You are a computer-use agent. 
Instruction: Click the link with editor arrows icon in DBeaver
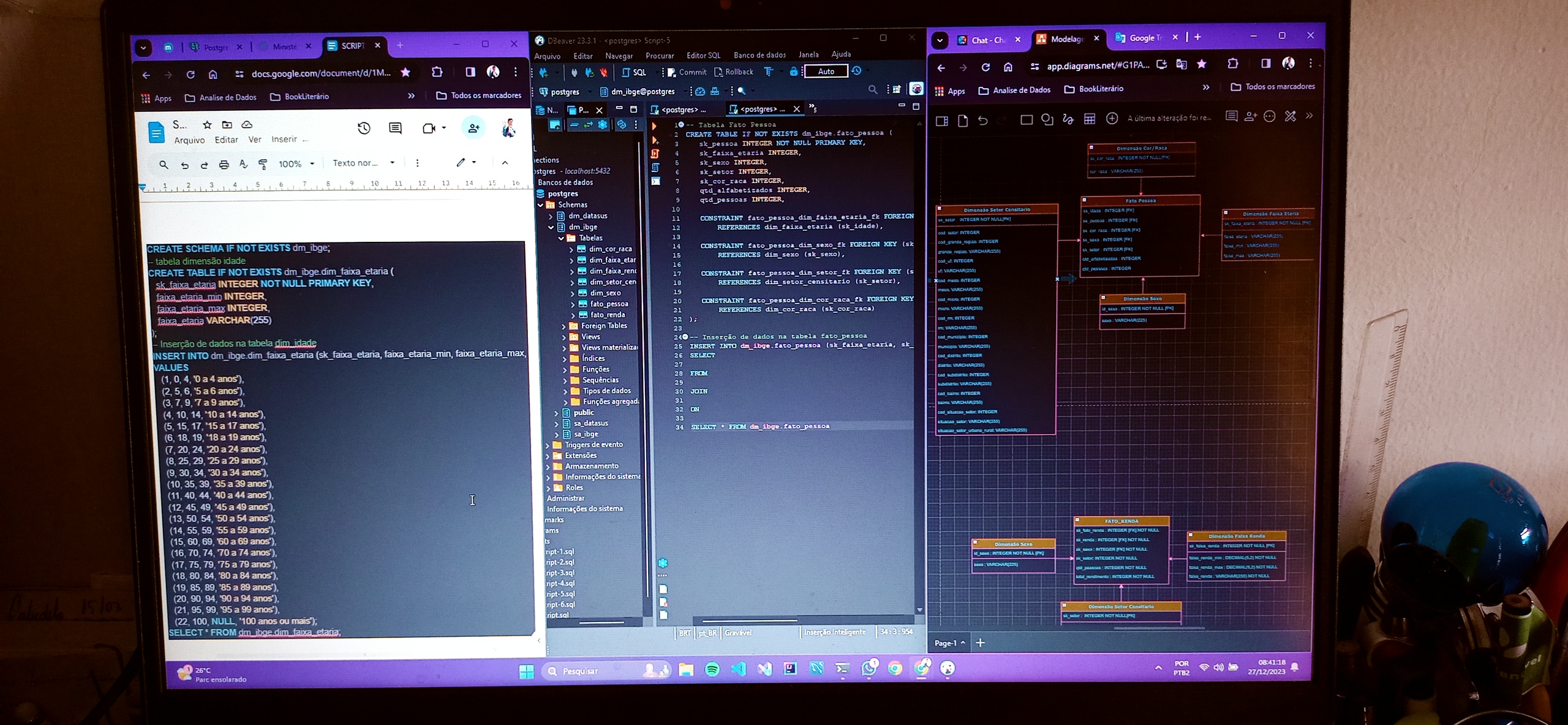pos(588,125)
